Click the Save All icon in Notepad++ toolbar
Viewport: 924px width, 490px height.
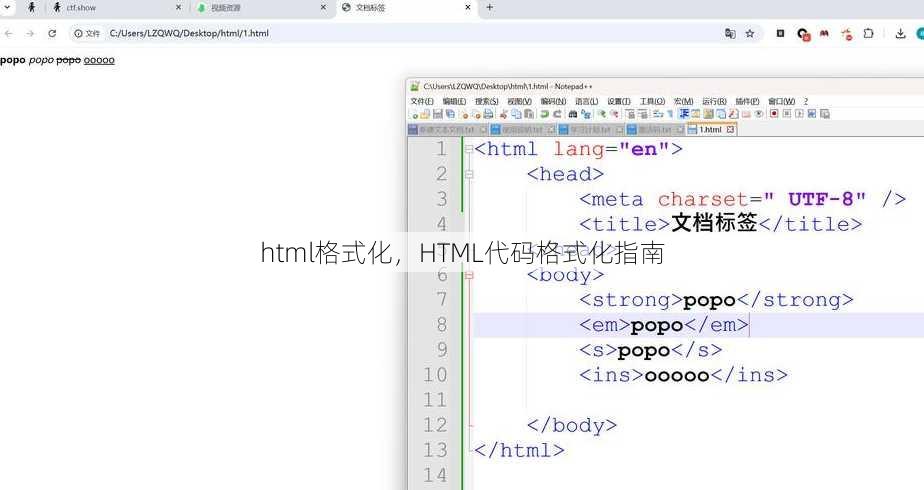450,114
